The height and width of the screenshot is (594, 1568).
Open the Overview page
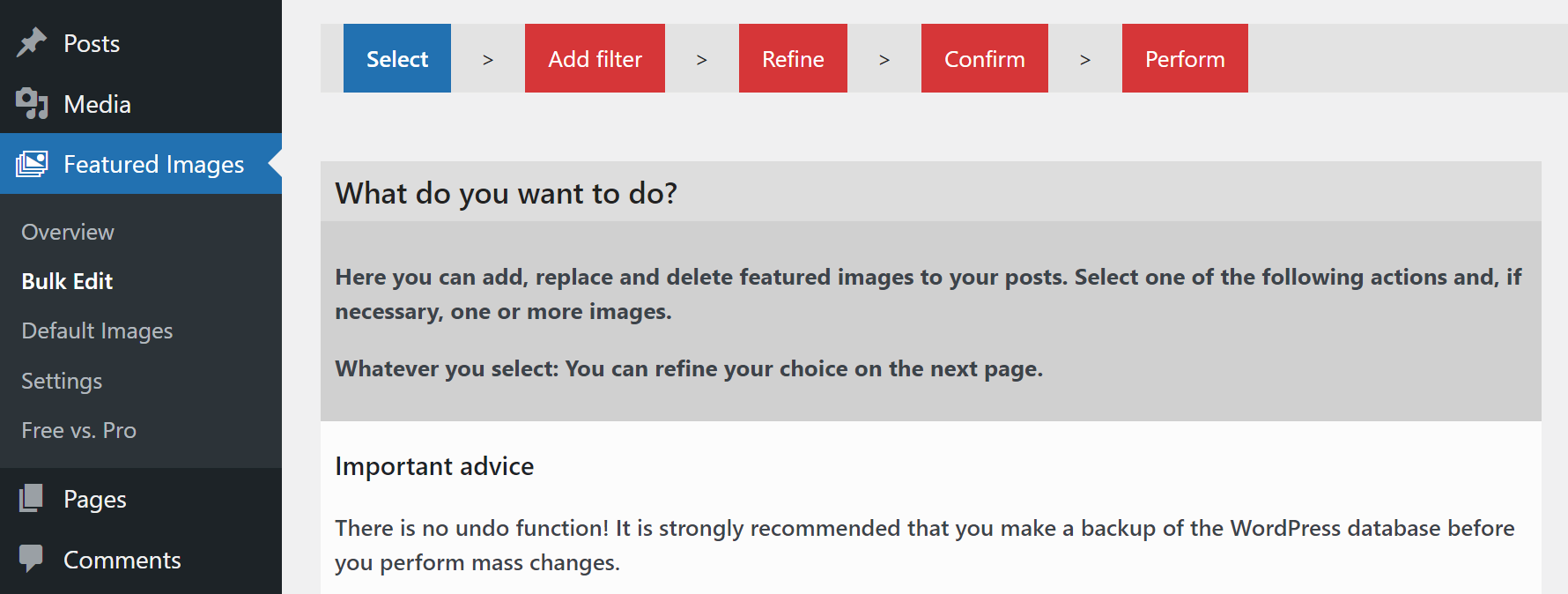click(67, 232)
